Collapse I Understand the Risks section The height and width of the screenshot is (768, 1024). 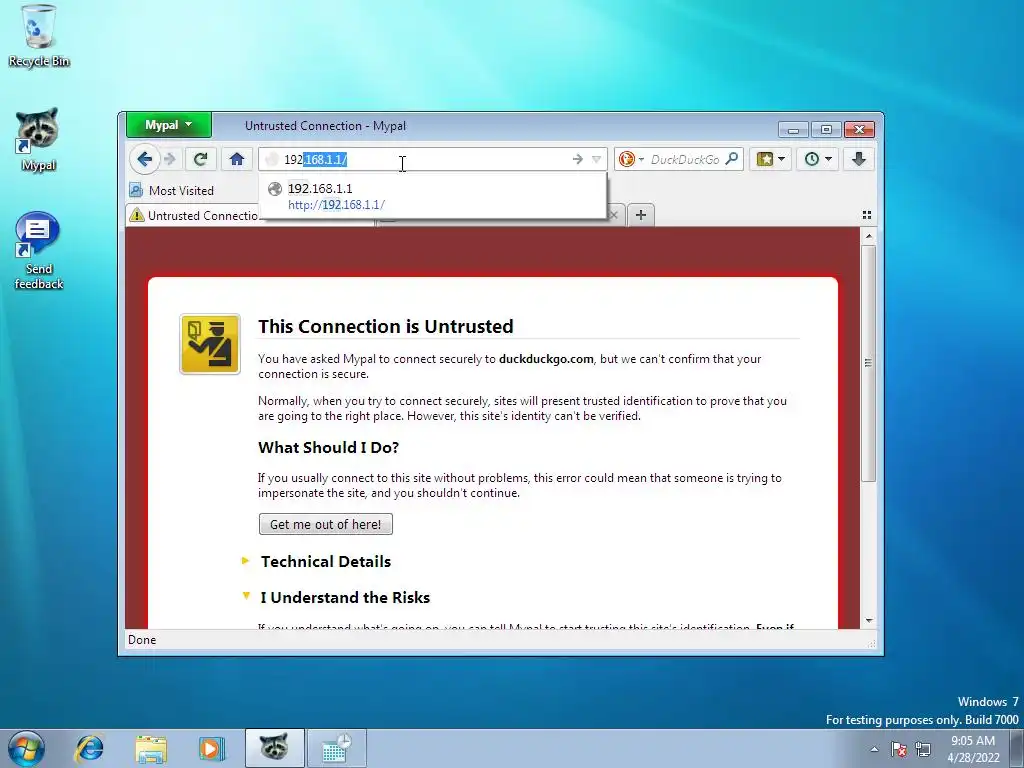coord(345,598)
